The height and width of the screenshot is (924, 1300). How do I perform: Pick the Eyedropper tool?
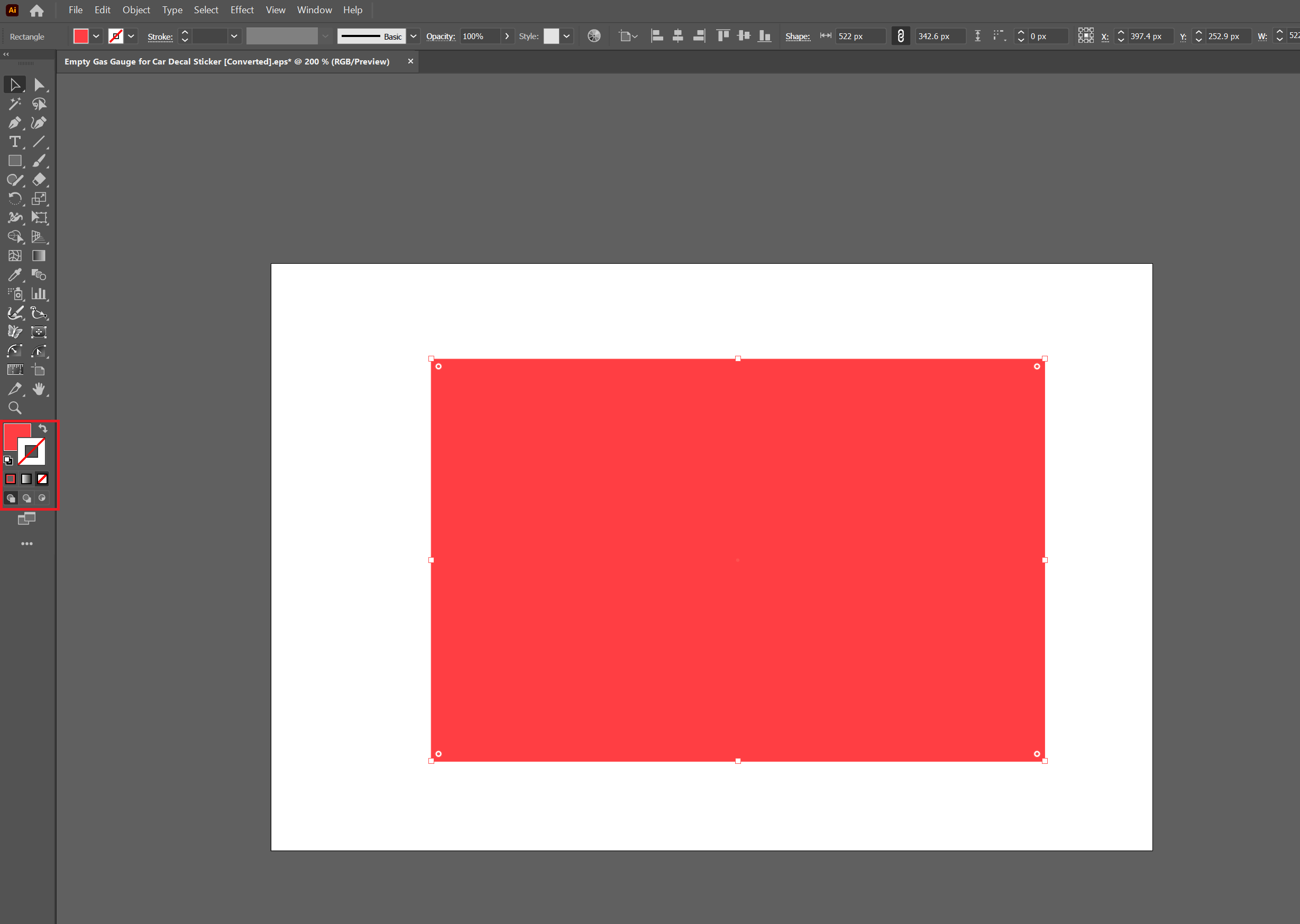coord(15,275)
